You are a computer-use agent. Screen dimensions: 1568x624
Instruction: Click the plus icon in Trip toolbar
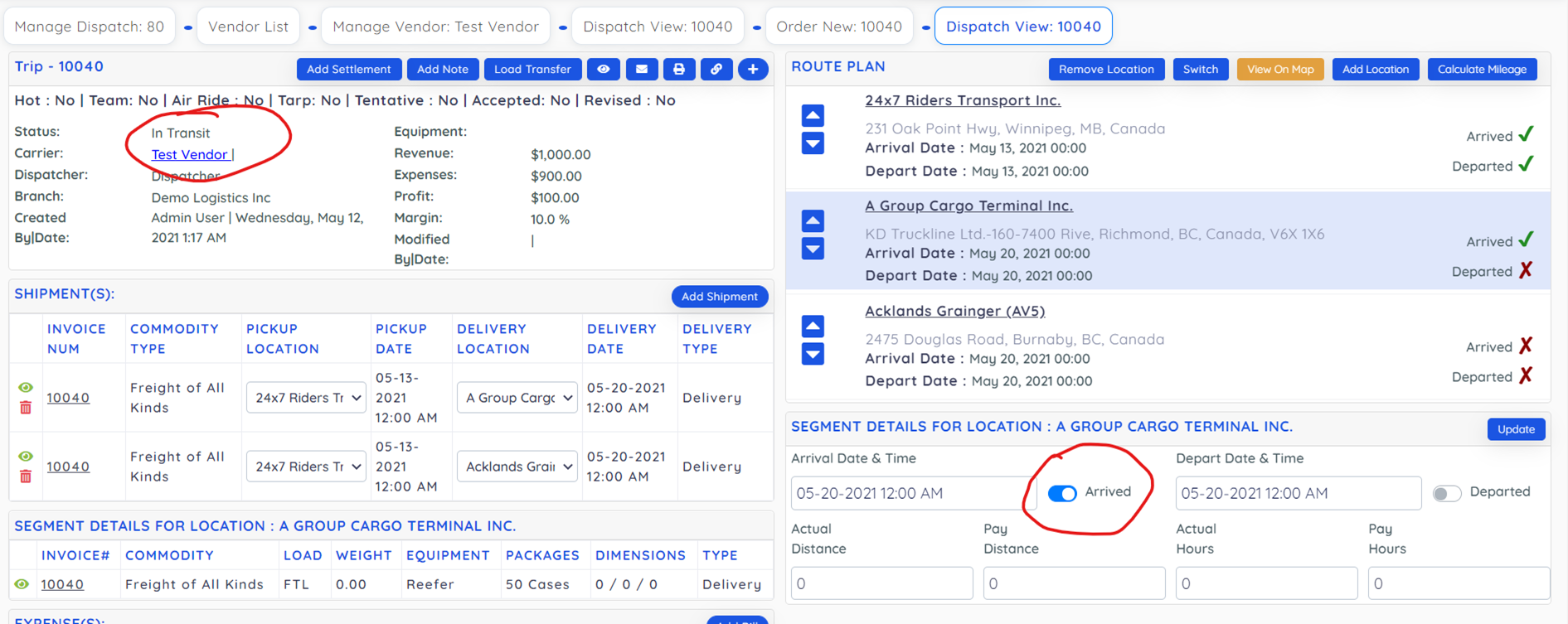pos(753,70)
